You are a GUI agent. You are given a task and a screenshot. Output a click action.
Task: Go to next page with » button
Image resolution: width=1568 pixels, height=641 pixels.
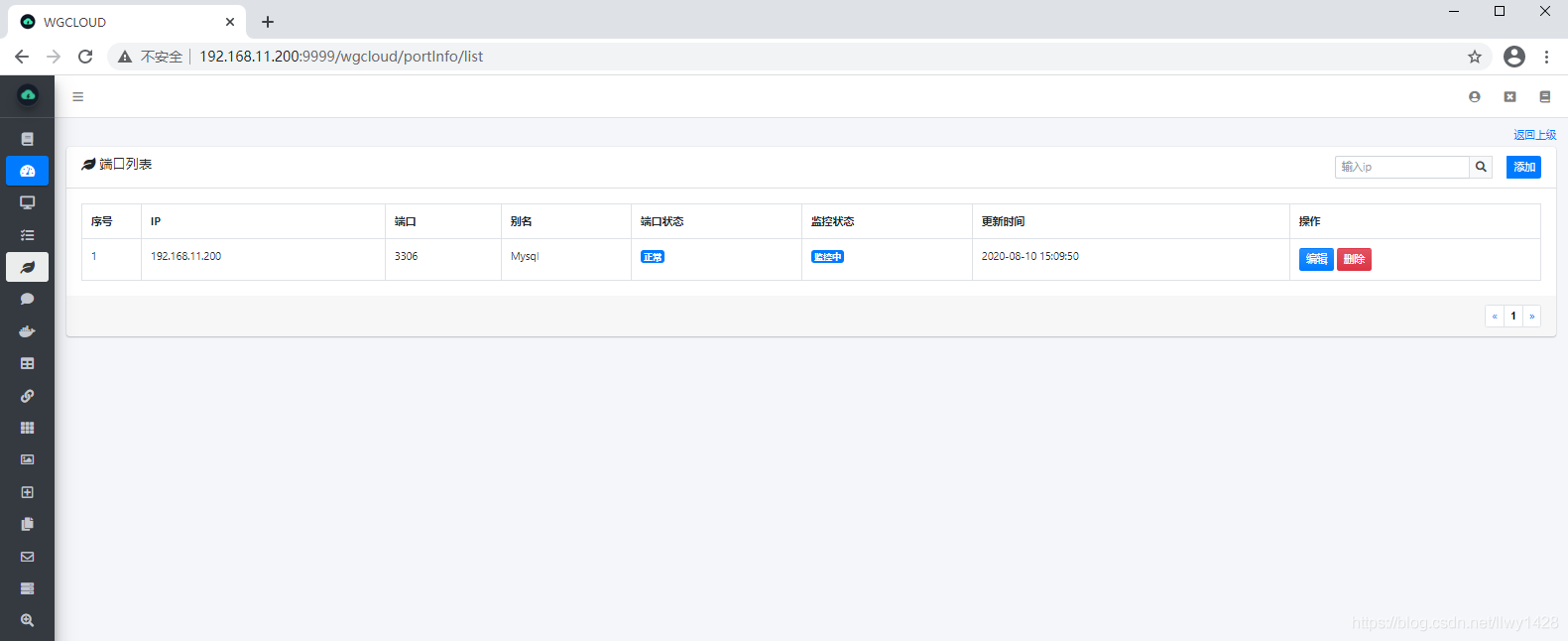[1532, 316]
